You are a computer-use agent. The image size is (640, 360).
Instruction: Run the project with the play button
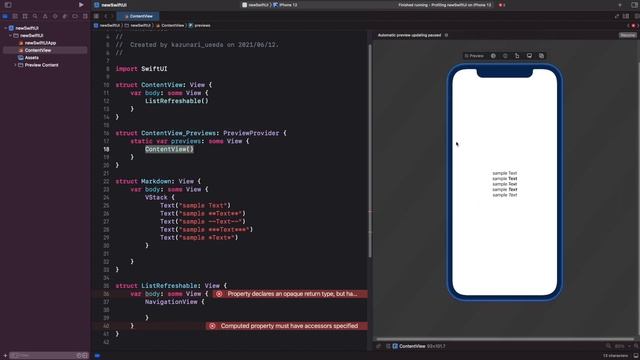point(81,5)
